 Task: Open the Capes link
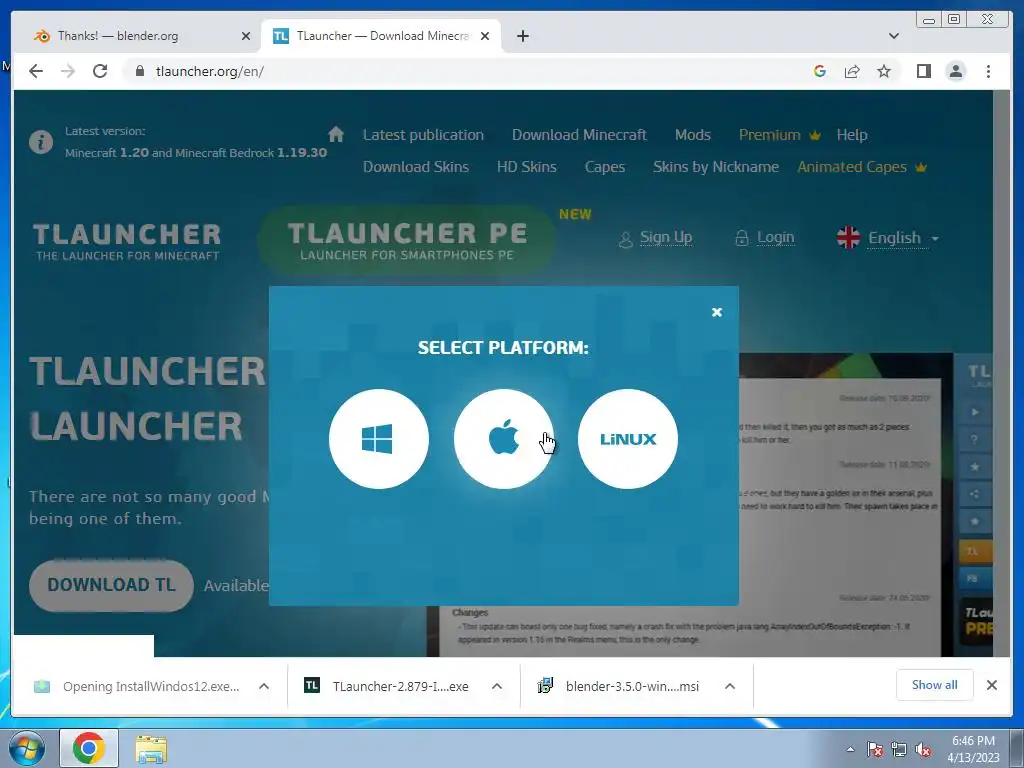click(x=605, y=167)
